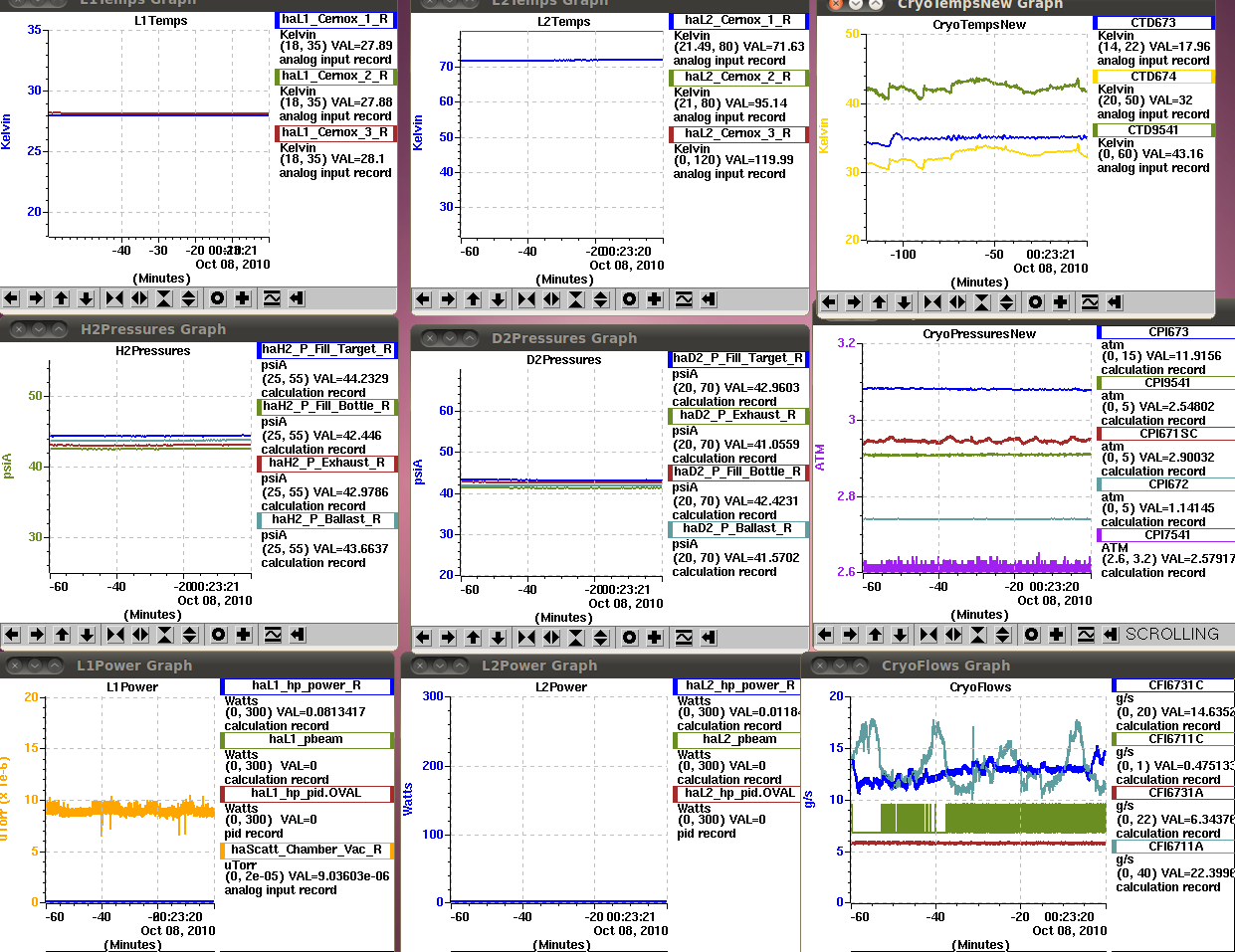
Task: Click the wave strip-chart icon in H2Pressures toolbar
Action: tap(273, 635)
